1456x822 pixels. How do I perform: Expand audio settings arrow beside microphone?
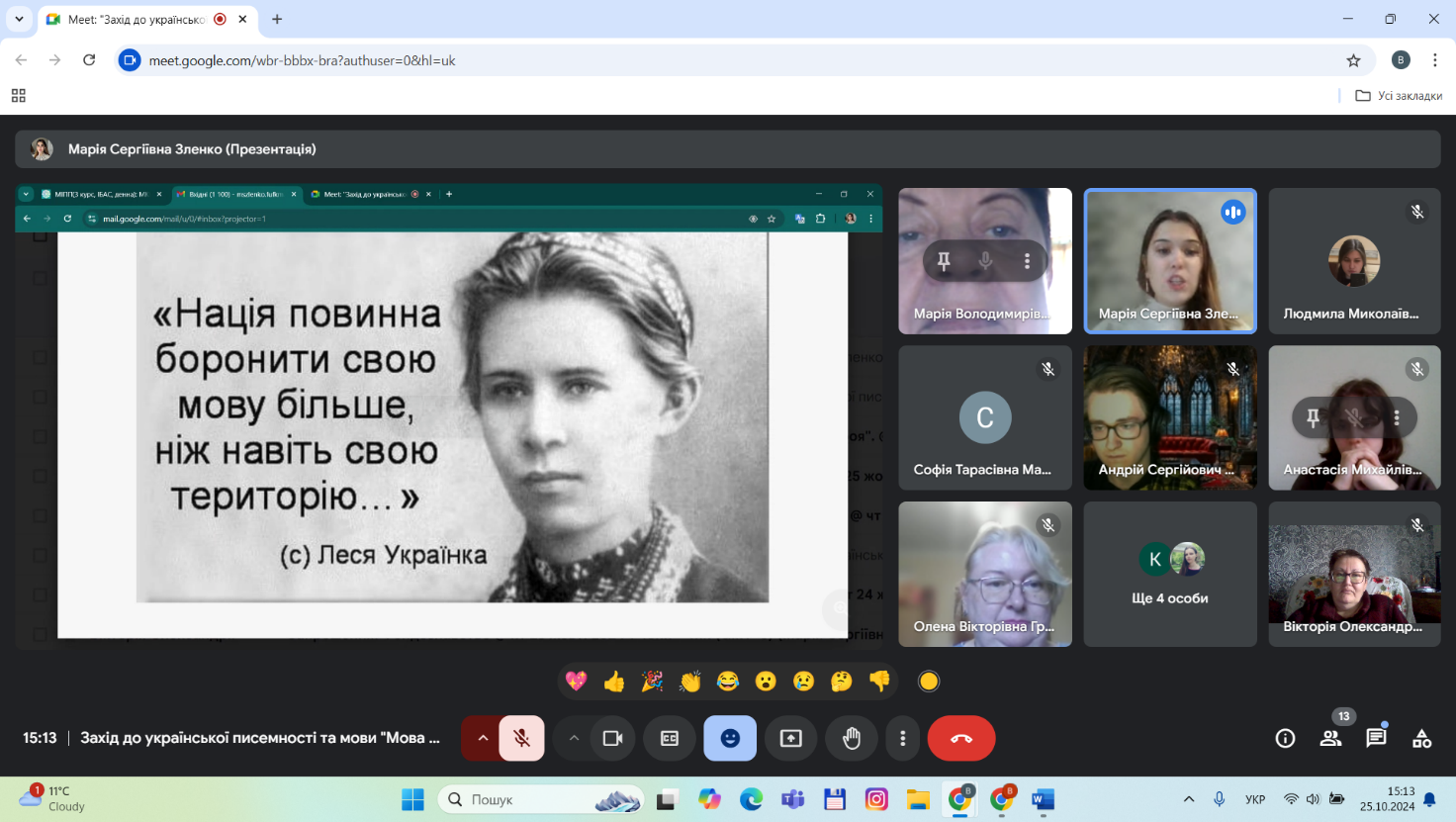point(483,738)
